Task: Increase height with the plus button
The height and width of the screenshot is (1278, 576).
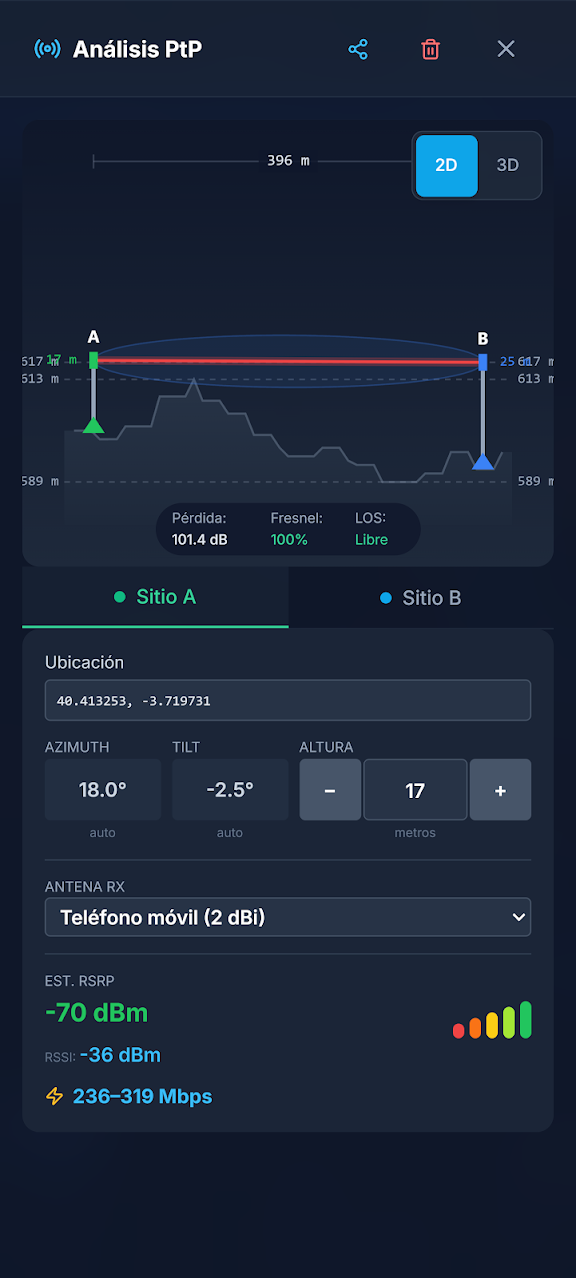Action: point(500,790)
